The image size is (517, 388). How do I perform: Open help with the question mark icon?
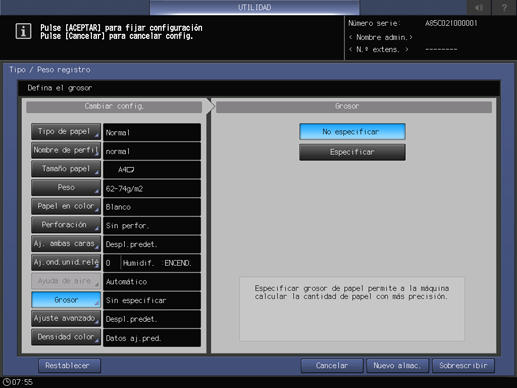point(504,7)
